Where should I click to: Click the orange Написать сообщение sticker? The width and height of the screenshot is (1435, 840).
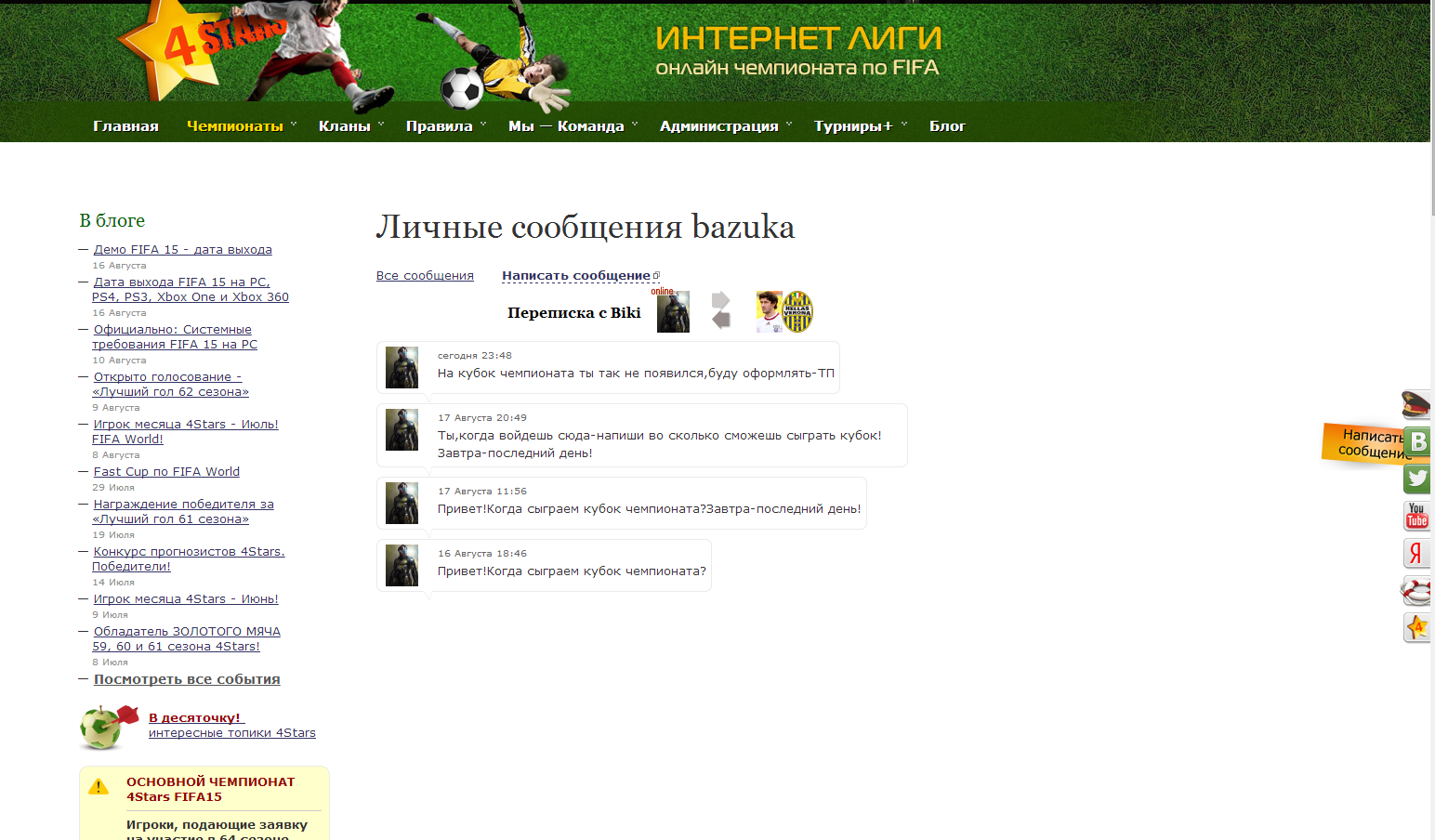(x=1363, y=443)
